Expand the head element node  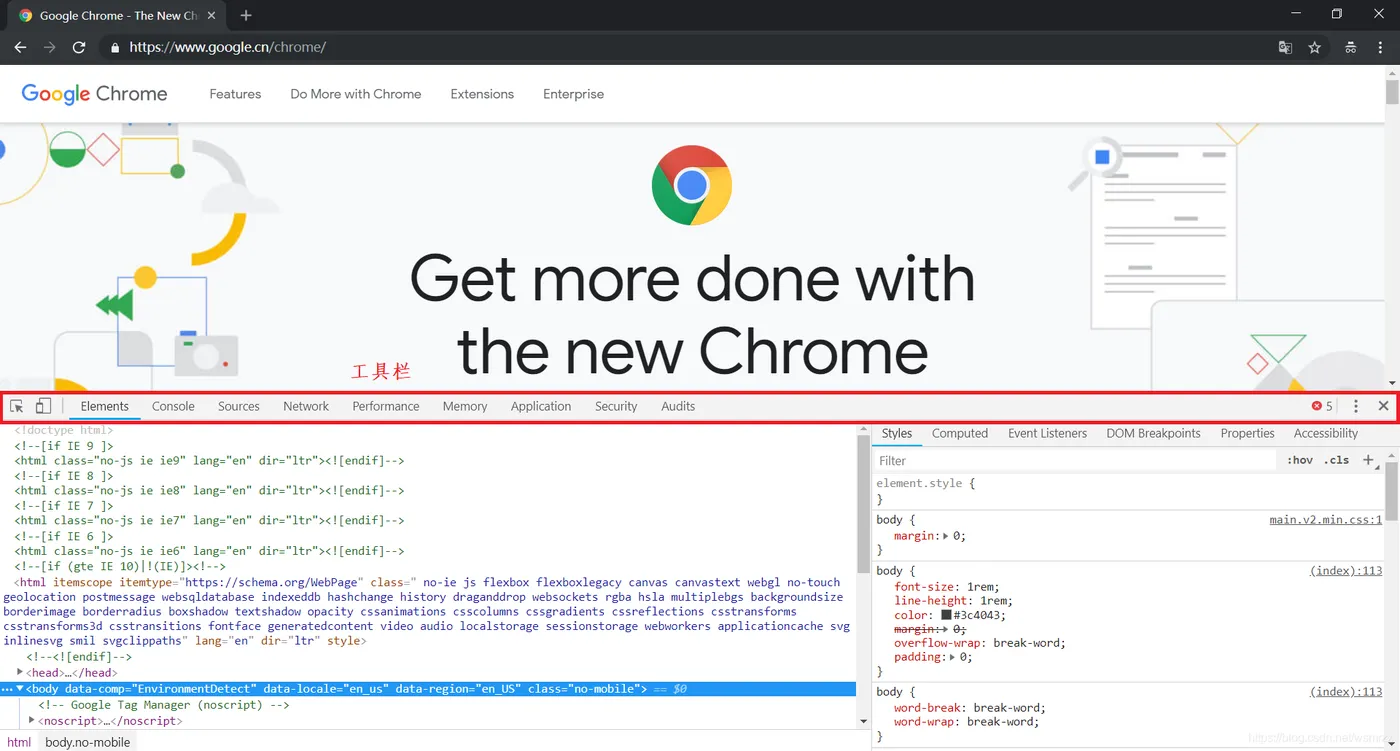click(20, 672)
